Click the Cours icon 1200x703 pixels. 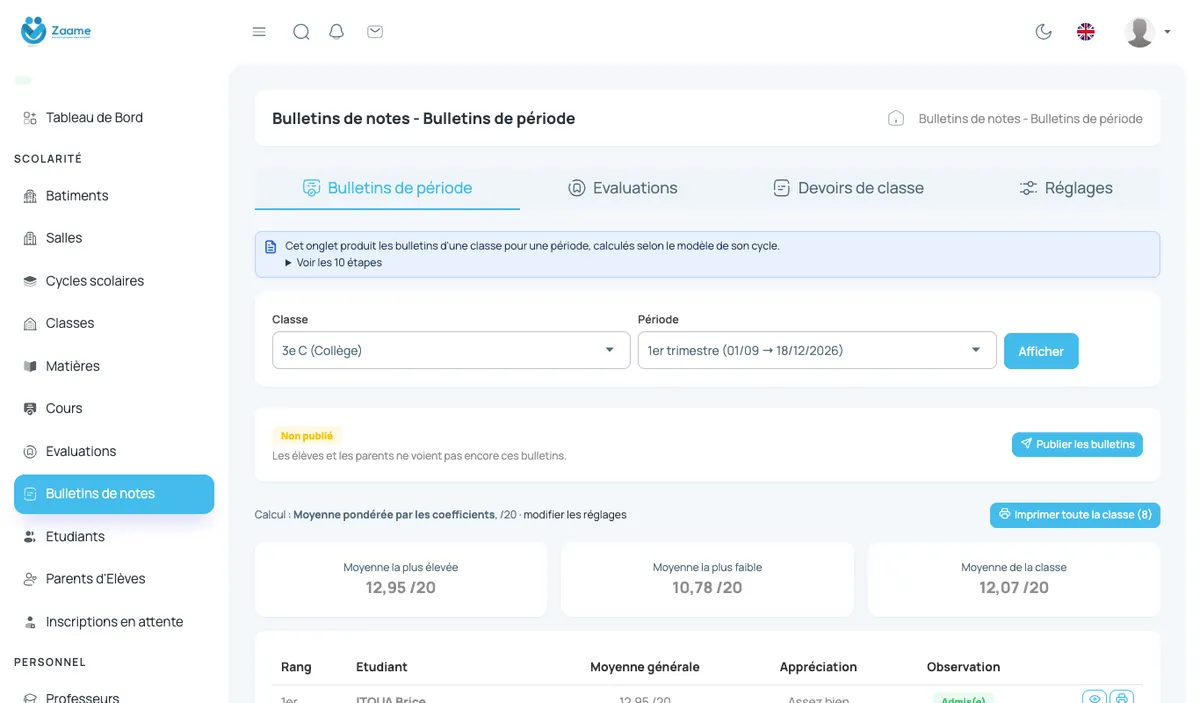pyautogui.click(x=30, y=408)
